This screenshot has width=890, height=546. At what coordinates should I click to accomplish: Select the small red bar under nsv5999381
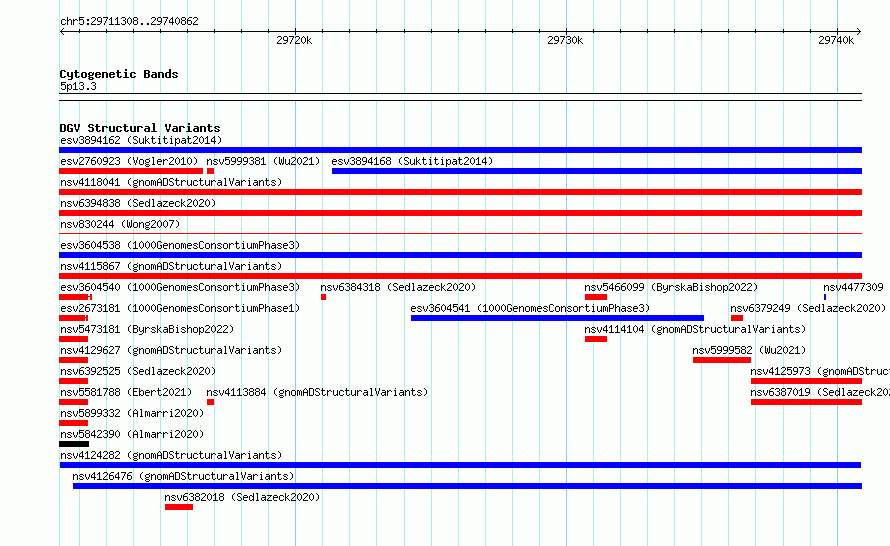pos(211,171)
